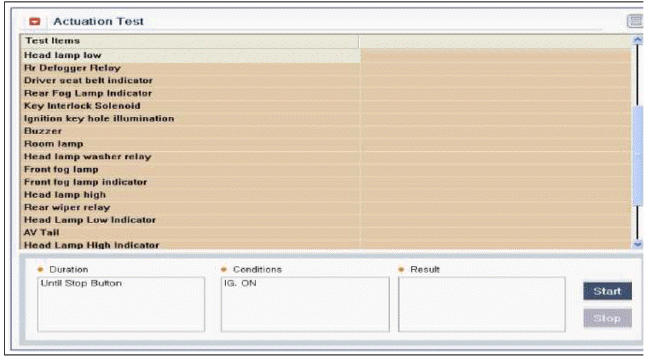The width and height of the screenshot is (647, 362).
Task: Click the Stop button
Action: 607,318
